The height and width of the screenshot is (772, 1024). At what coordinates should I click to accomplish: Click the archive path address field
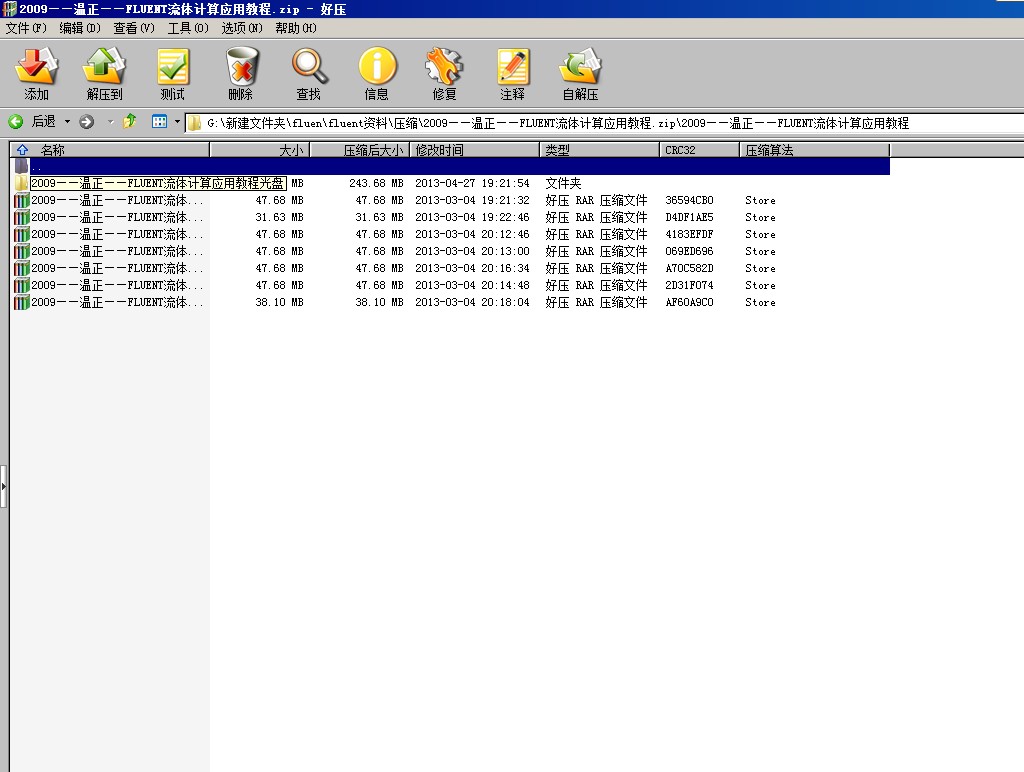point(600,123)
